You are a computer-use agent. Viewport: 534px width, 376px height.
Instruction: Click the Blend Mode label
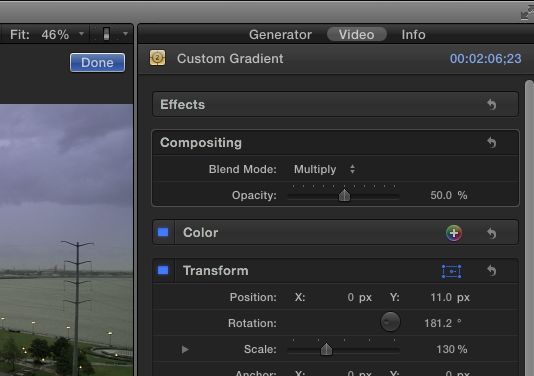click(x=242, y=169)
